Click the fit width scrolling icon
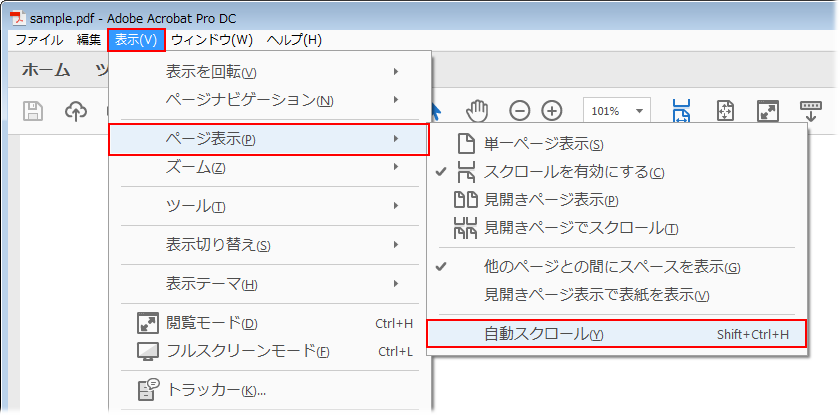Image resolution: width=840 pixels, height=415 pixels. tap(682, 111)
